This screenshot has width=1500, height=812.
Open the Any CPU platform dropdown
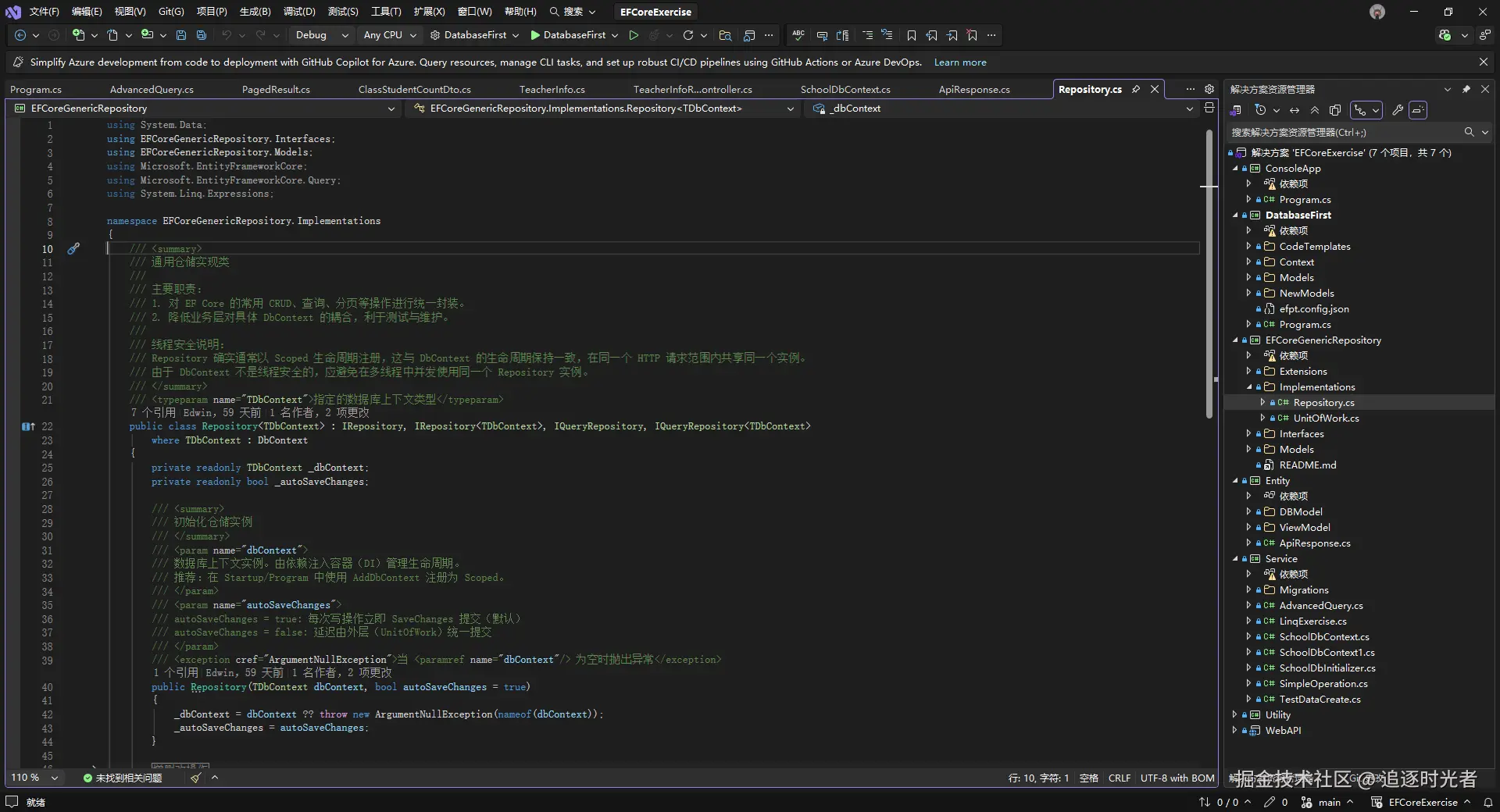390,35
